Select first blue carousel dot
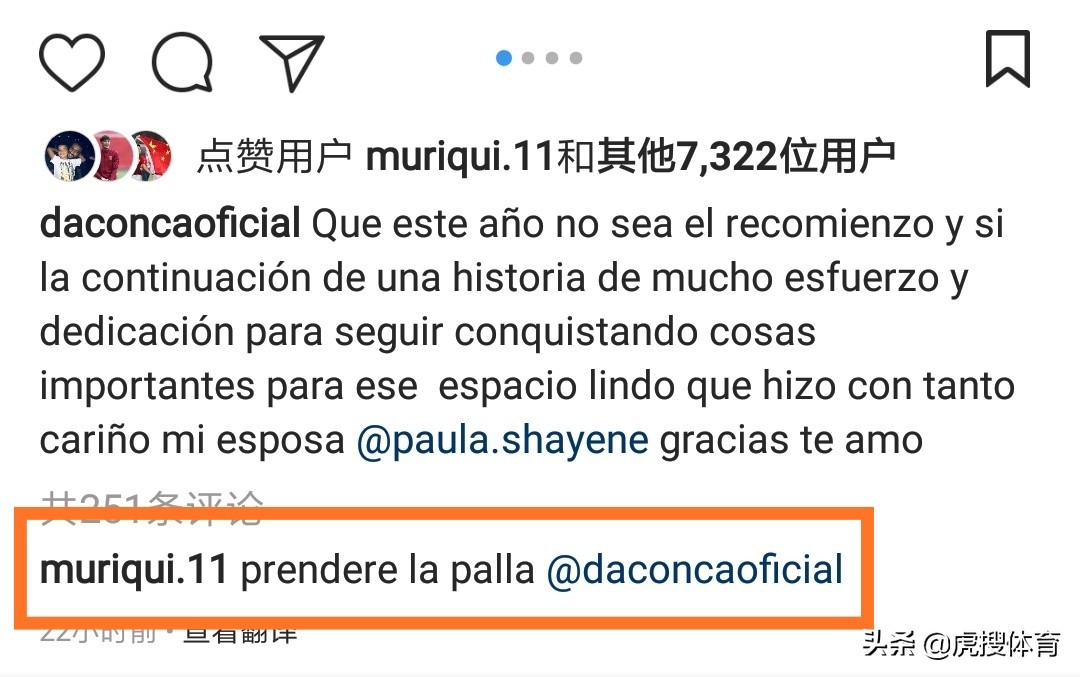This screenshot has width=1080, height=677. pos(504,58)
